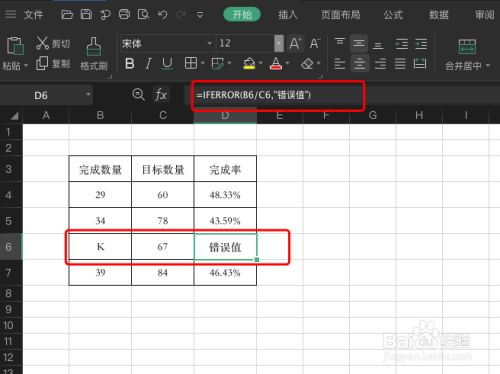
Task: Click the distributed alignment icon
Action: pyautogui.click(x=420, y=63)
